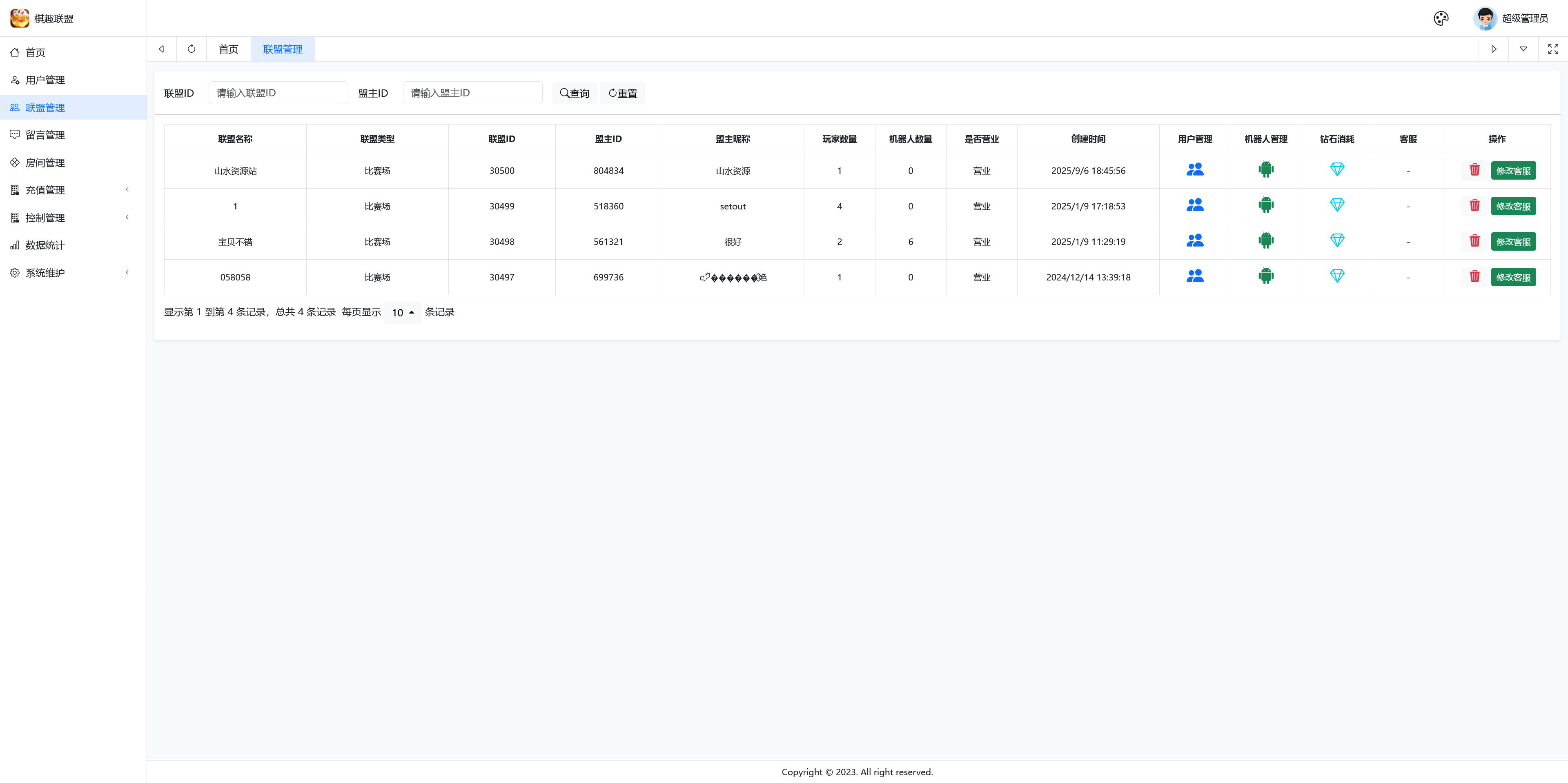The height and width of the screenshot is (783, 1568).
Task: Delete the 山水资源站 league
Action: (x=1474, y=170)
